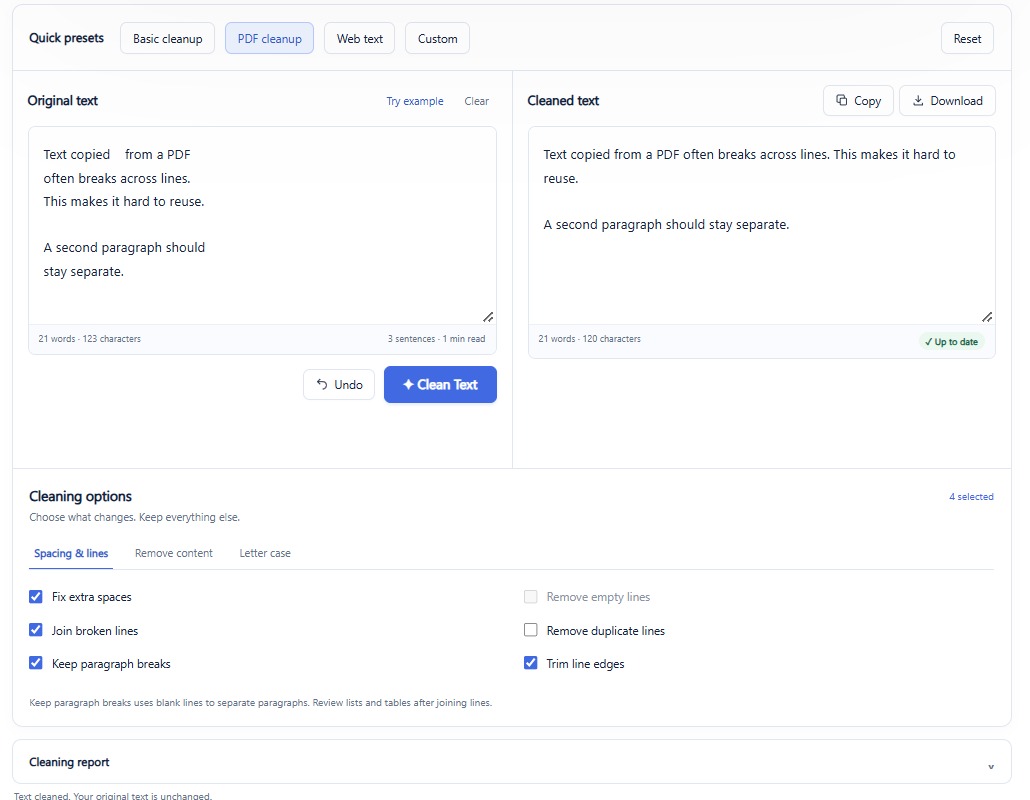Click the Undo arrow icon
Viewport: 1030px width, 800px height.
click(x=322, y=384)
